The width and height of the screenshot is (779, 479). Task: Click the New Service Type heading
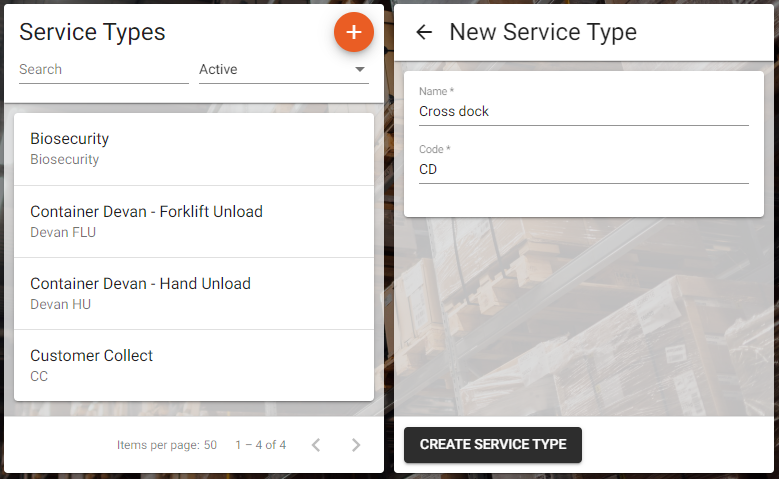click(x=543, y=32)
